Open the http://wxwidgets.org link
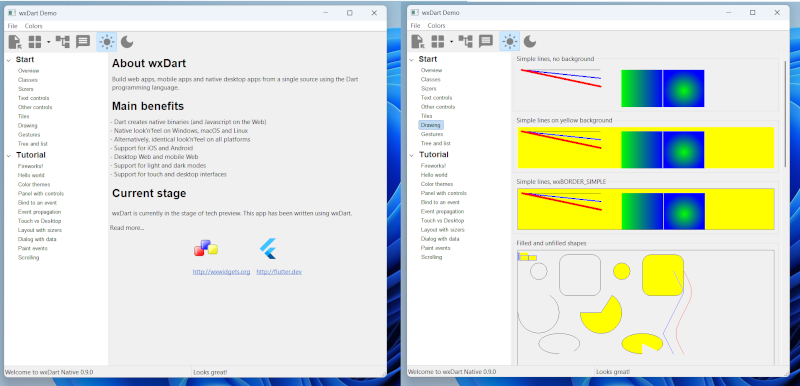The width and height of the screenshot is (800, 386). 221,272
